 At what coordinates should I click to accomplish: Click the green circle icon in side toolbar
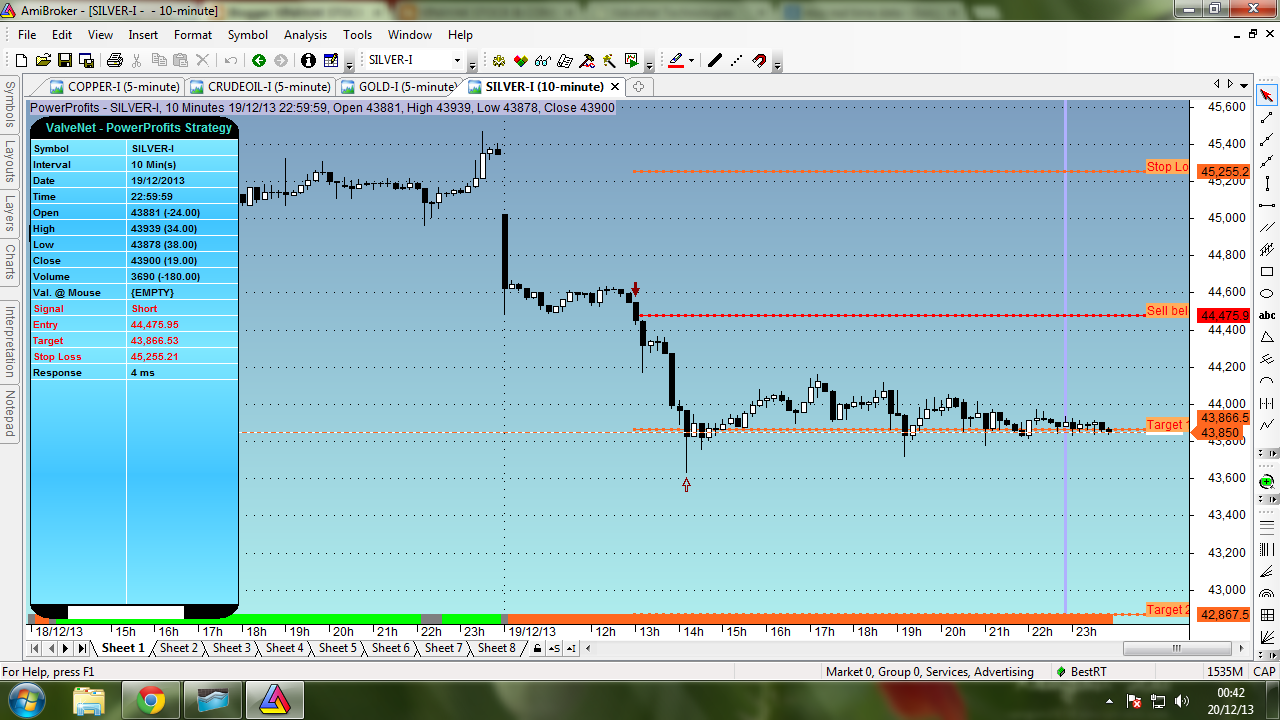tap(1267, 482)
